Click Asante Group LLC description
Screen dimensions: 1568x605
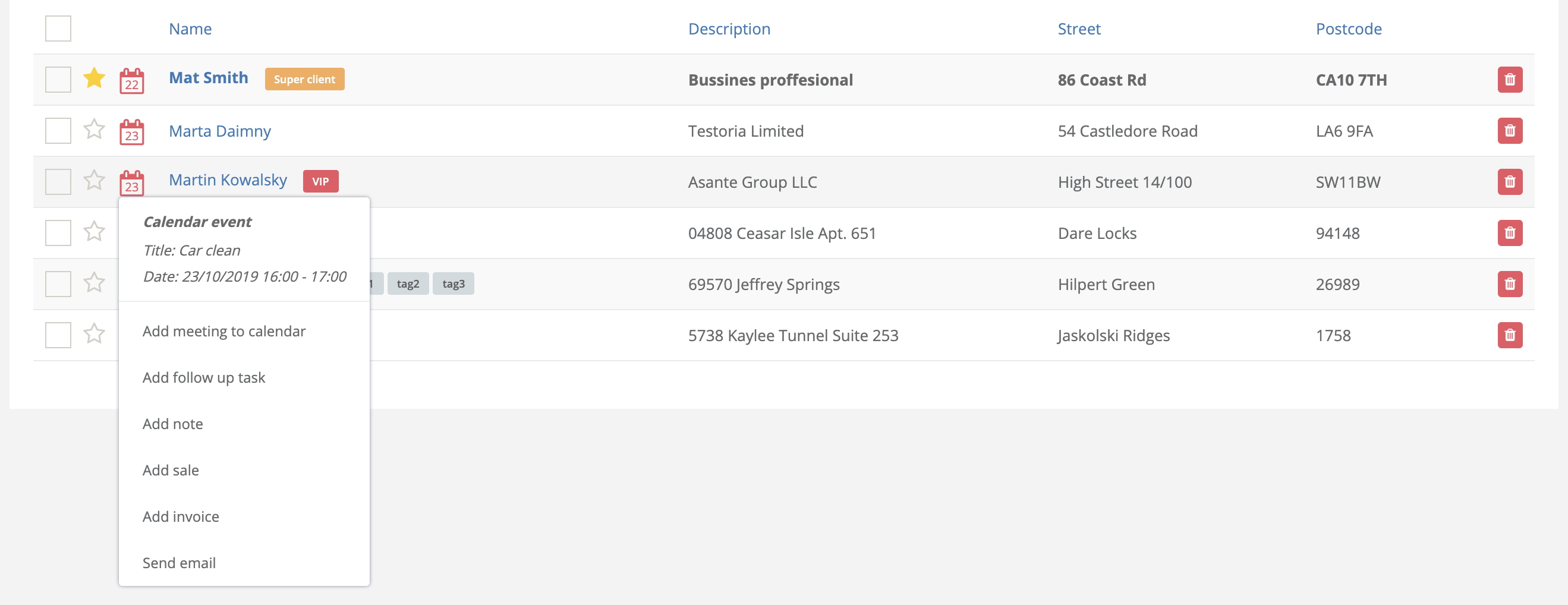point(752,182)
